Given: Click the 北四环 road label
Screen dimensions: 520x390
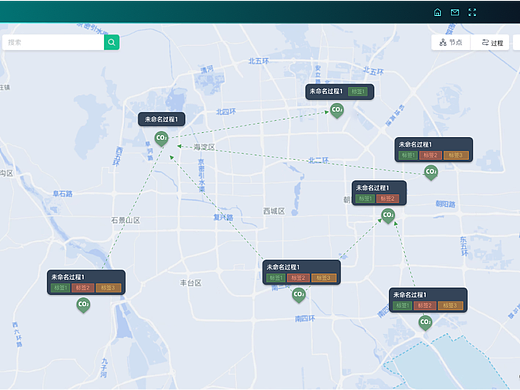Looking at the screenshot, I should point(226,112).
